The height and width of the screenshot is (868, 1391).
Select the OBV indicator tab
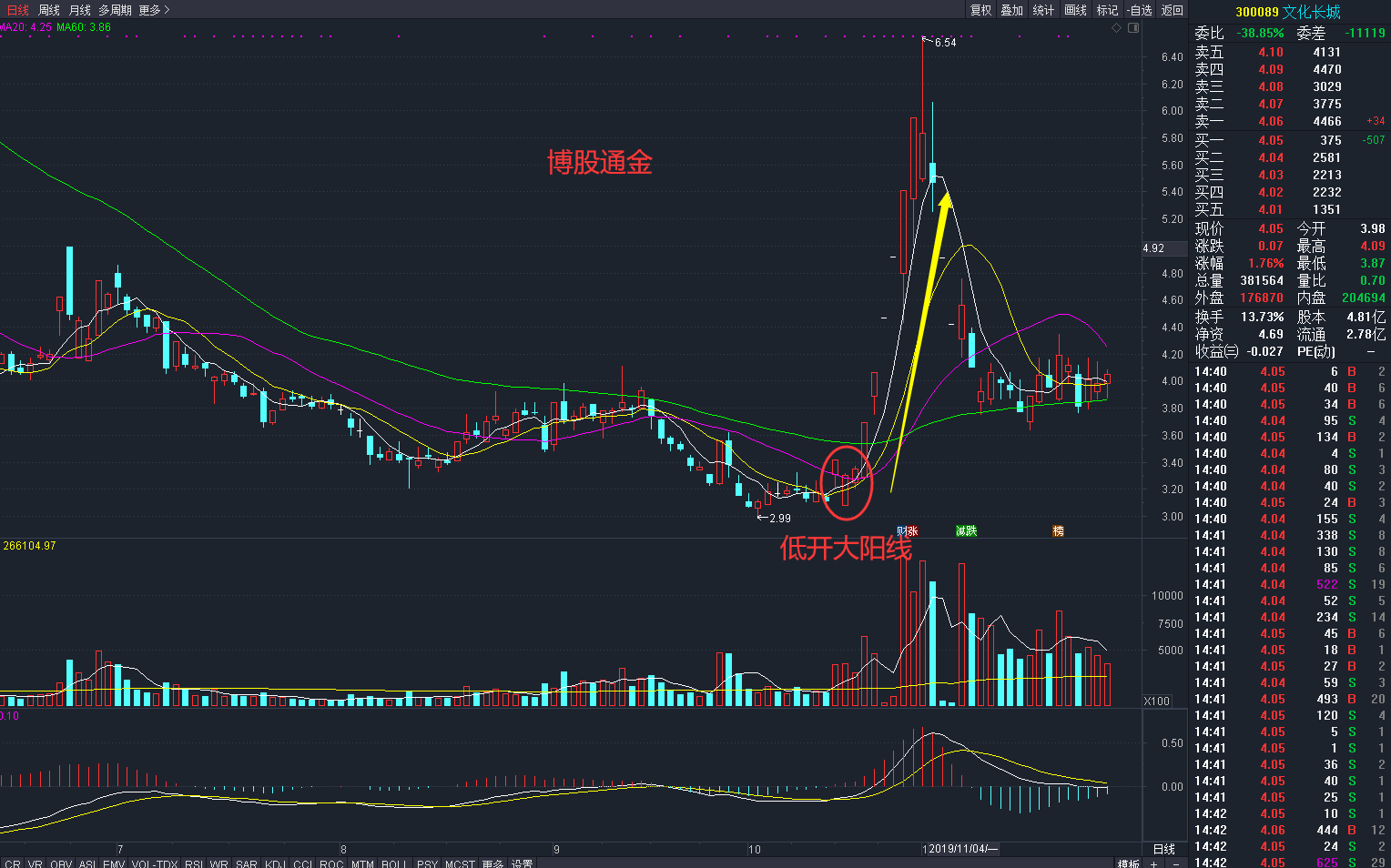[61, 863]
